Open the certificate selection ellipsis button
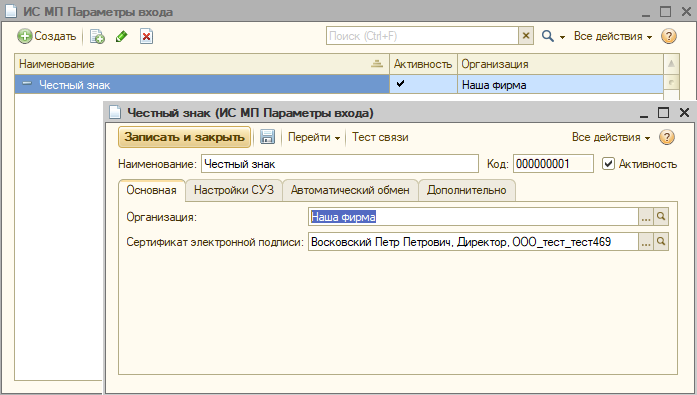 pos(646,242)
